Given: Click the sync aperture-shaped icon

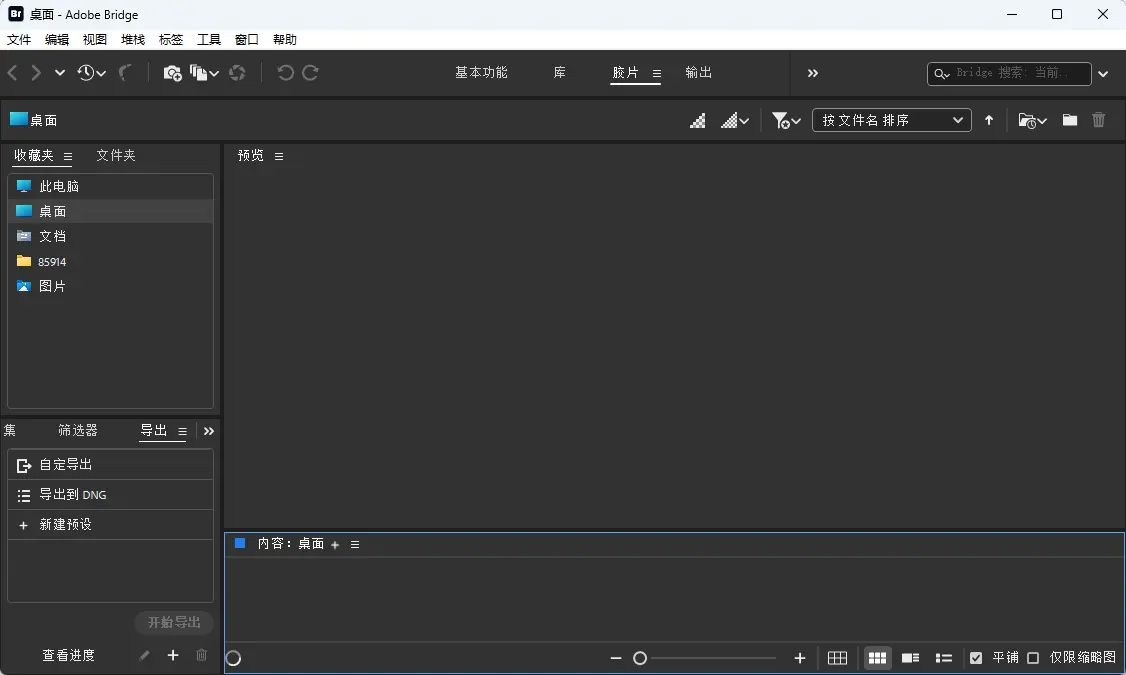Looking at the screenshot, I should pos(237,73).
